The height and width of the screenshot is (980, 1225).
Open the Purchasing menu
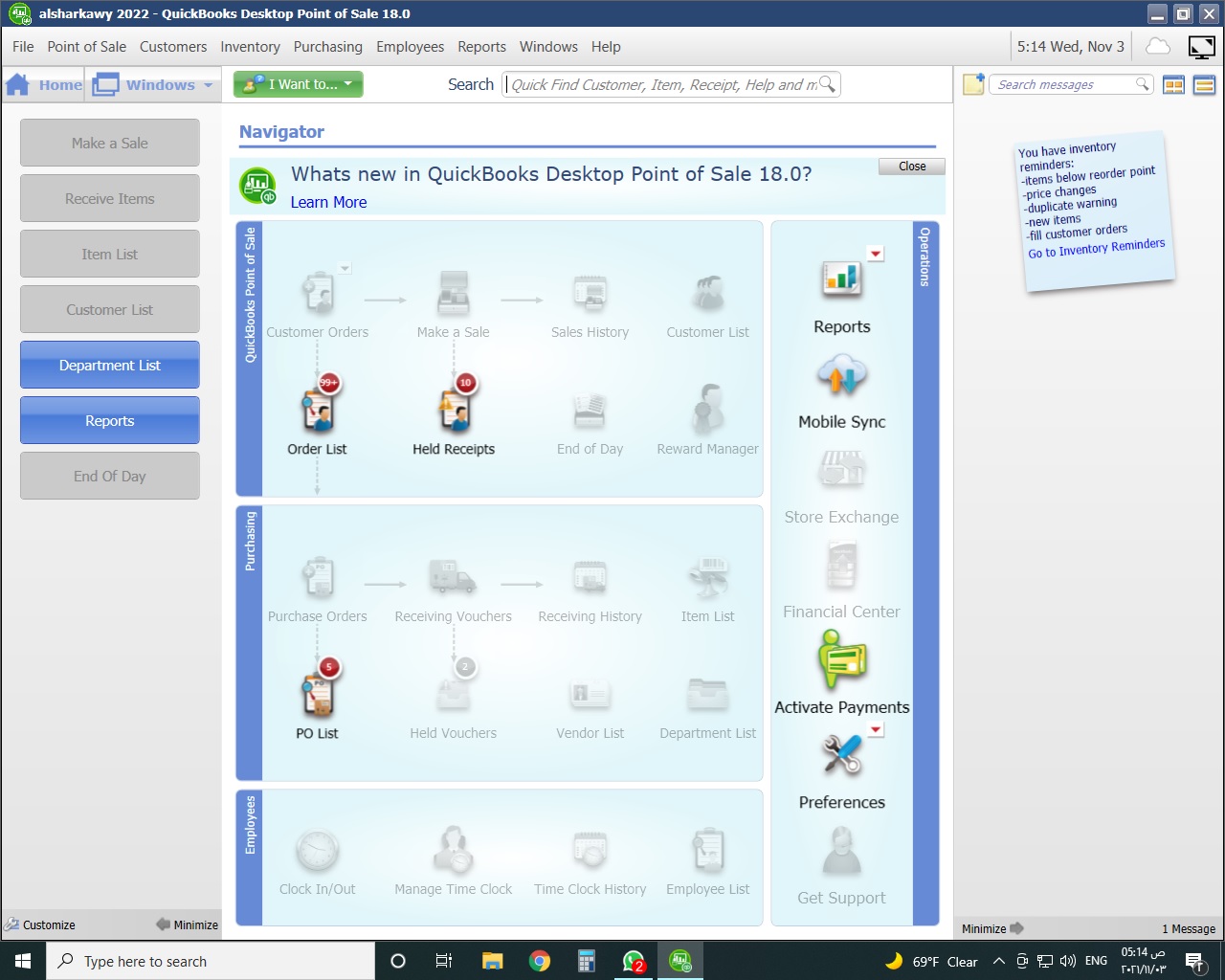point(327,46)
